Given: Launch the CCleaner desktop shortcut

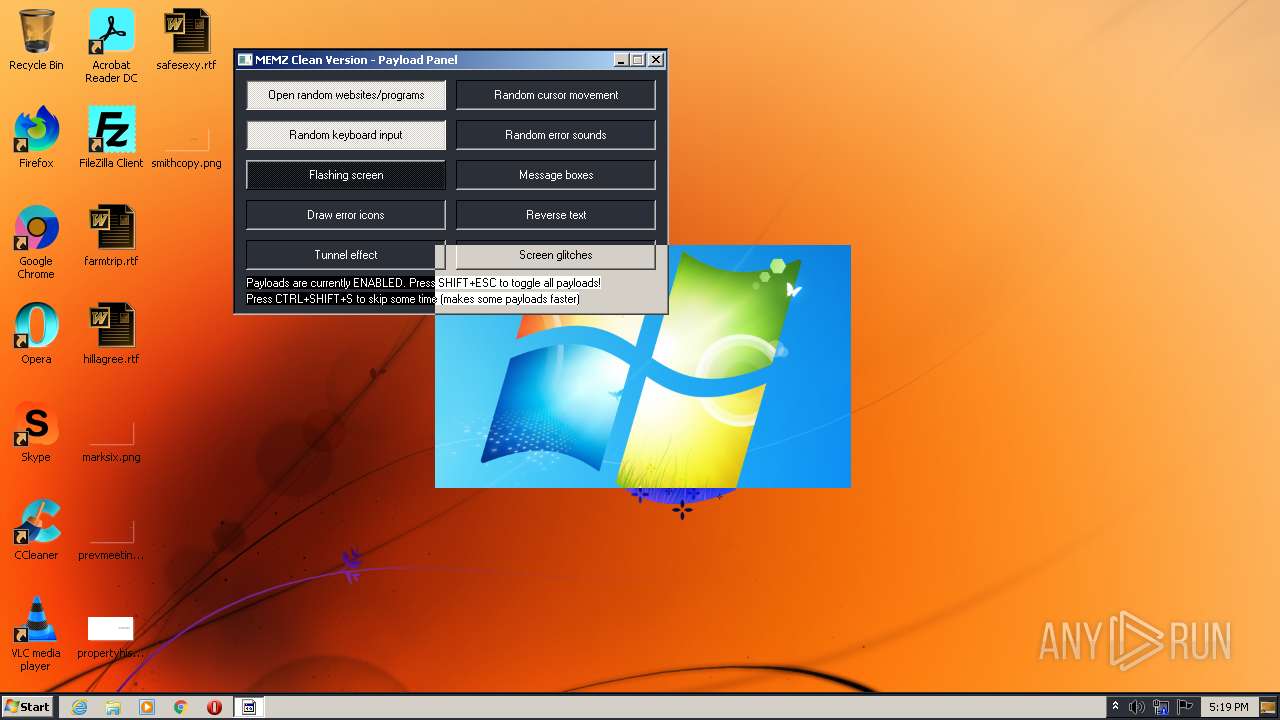Looking at the screenshot, I should click(x=36, y=530).
